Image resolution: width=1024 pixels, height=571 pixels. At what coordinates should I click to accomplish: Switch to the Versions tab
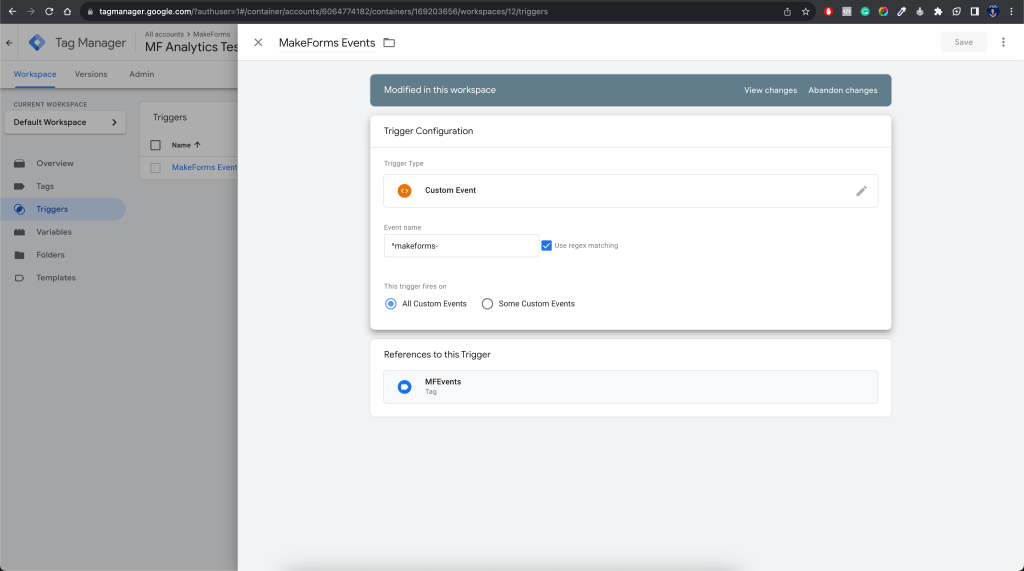pyautogui.click(x=91, y=74)
